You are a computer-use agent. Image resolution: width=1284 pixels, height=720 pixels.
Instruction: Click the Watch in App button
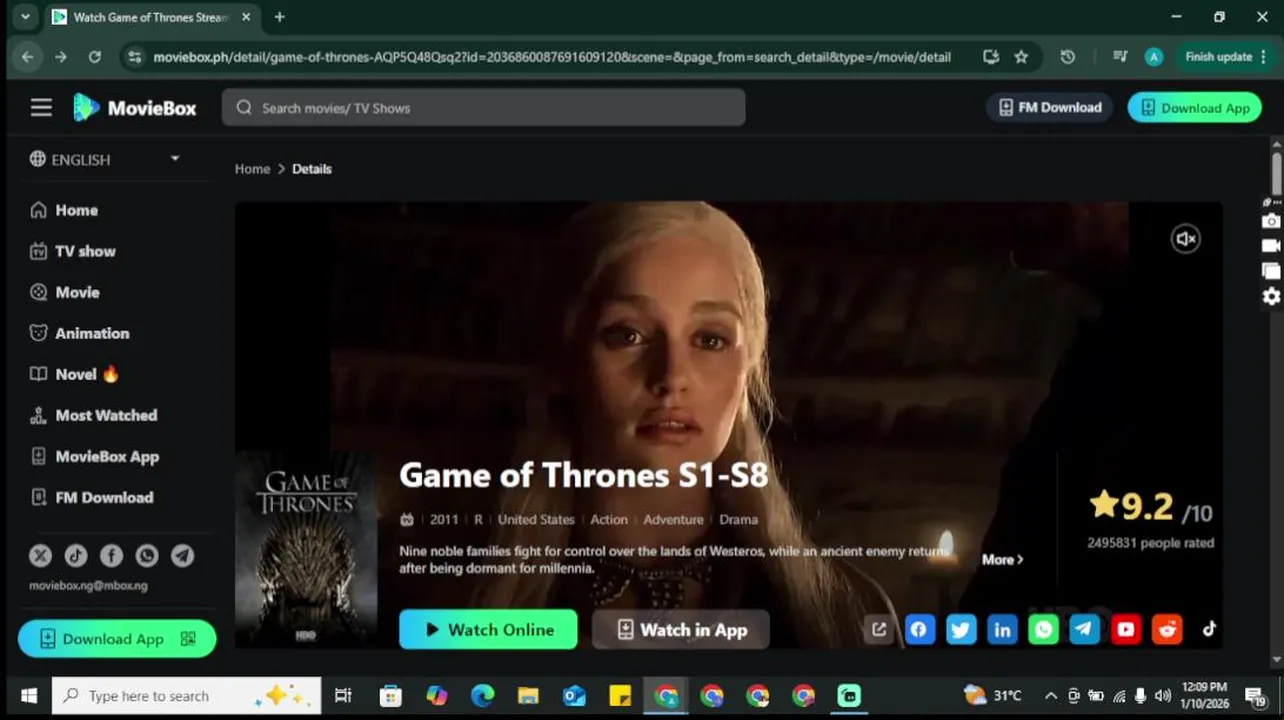(681, 629)
